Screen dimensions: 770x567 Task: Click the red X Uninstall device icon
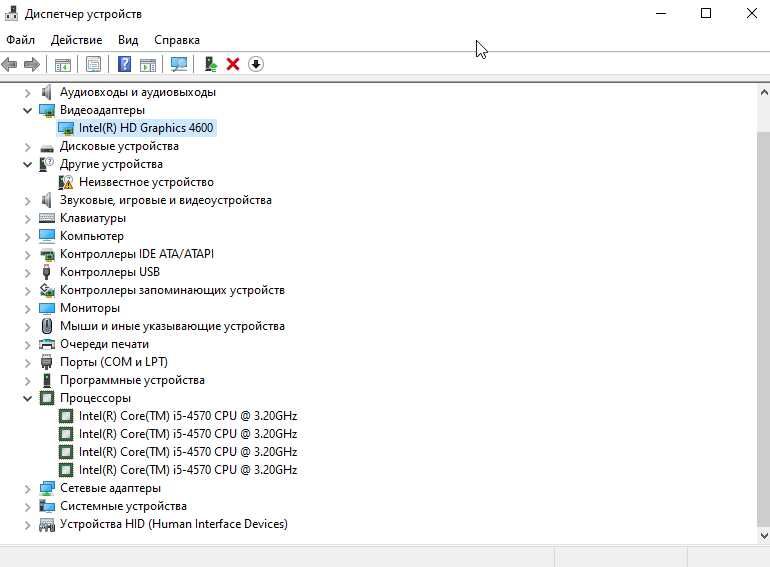click(233, 64)
